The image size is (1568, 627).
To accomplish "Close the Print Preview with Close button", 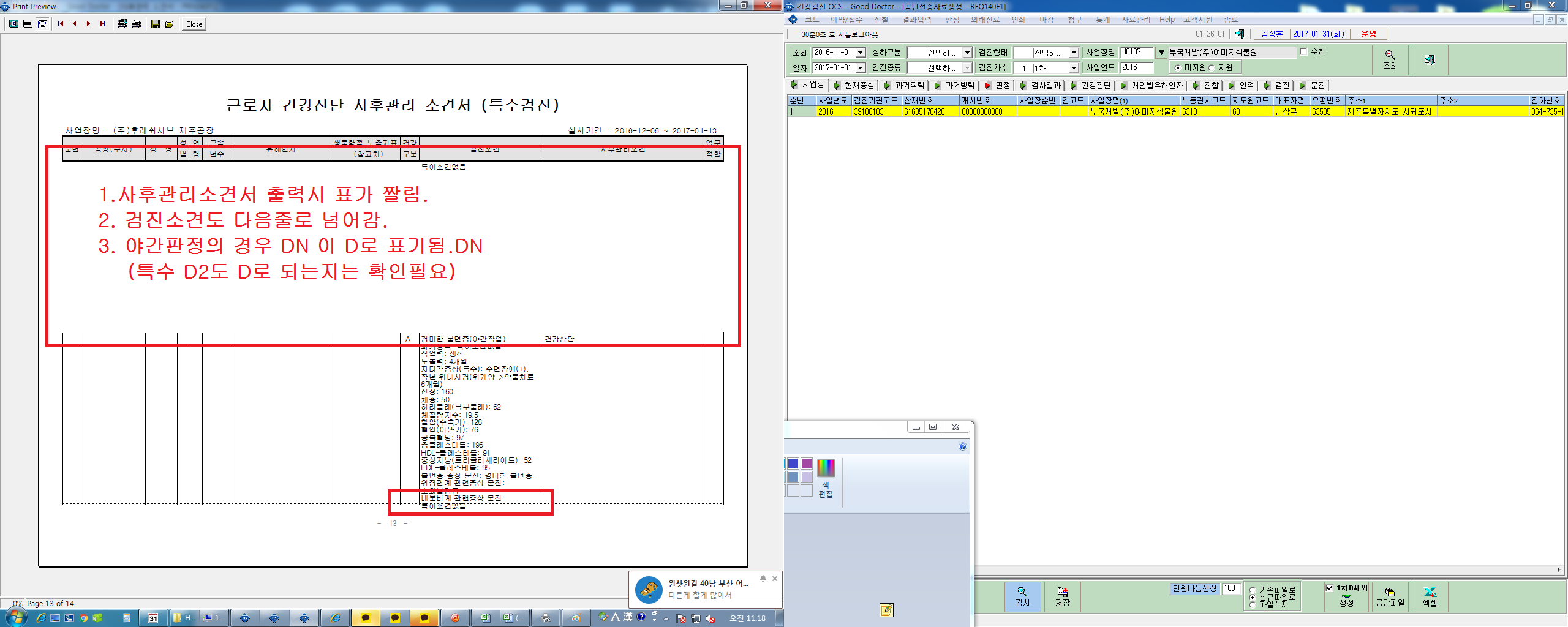I will (x=194, y=24).
